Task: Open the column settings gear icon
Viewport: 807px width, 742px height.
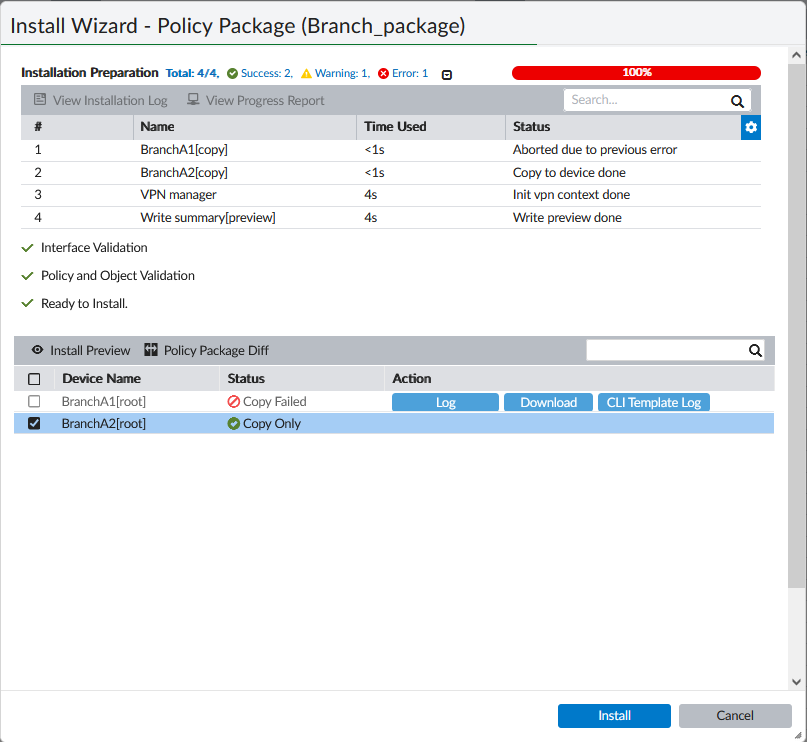Action: [x=750, y=127]
